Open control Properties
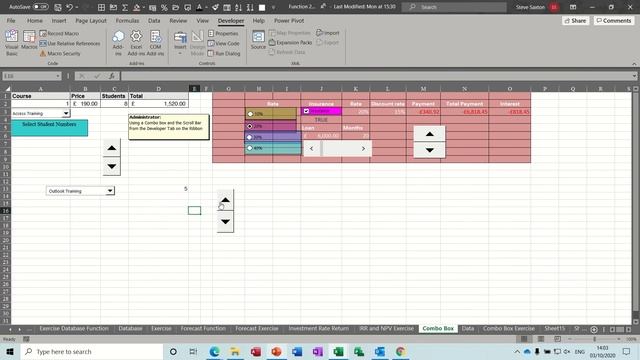The height and width of the screenshot is (360, 640). pos(223,33)
